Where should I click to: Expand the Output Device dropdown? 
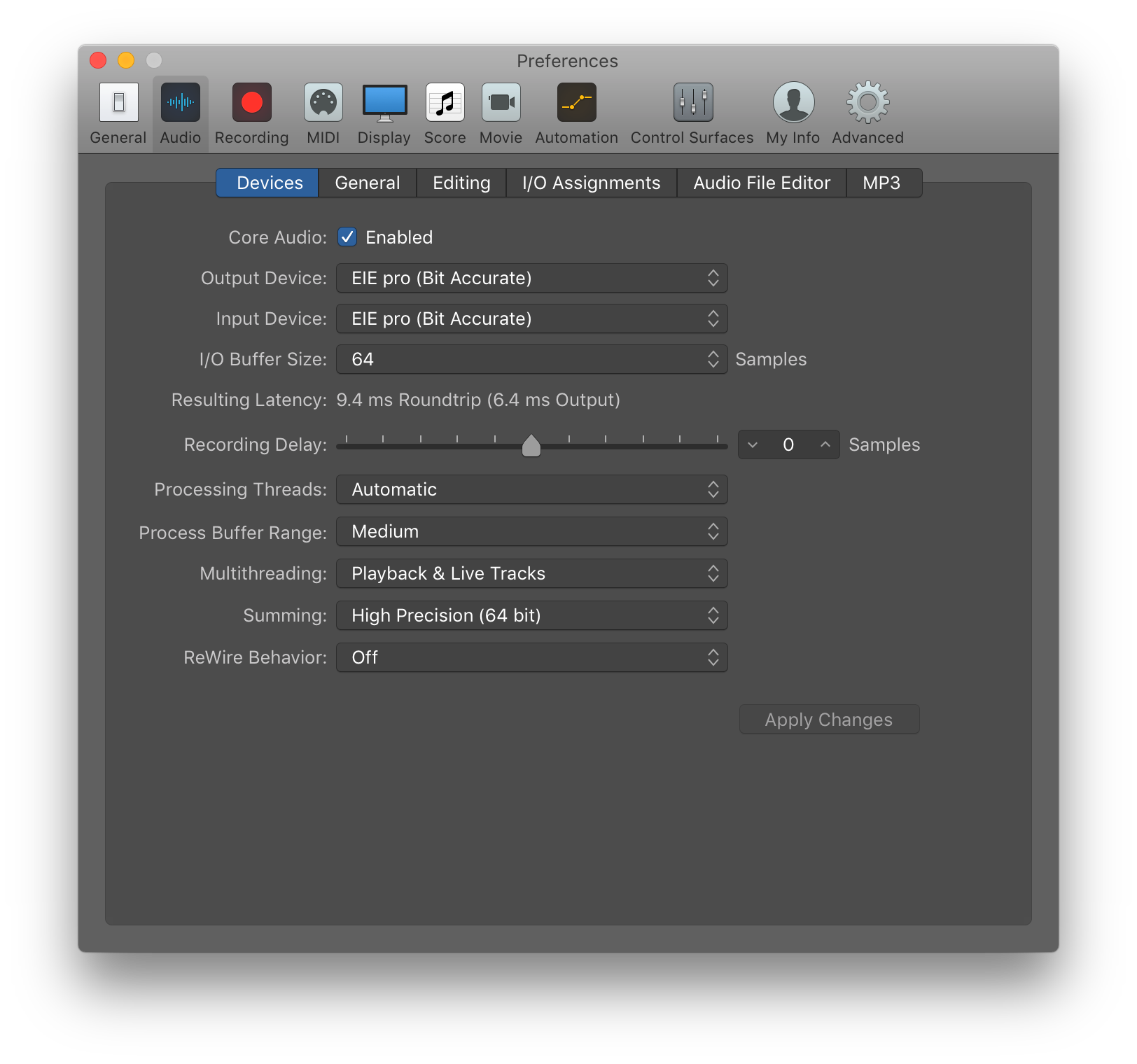point(531,278)
